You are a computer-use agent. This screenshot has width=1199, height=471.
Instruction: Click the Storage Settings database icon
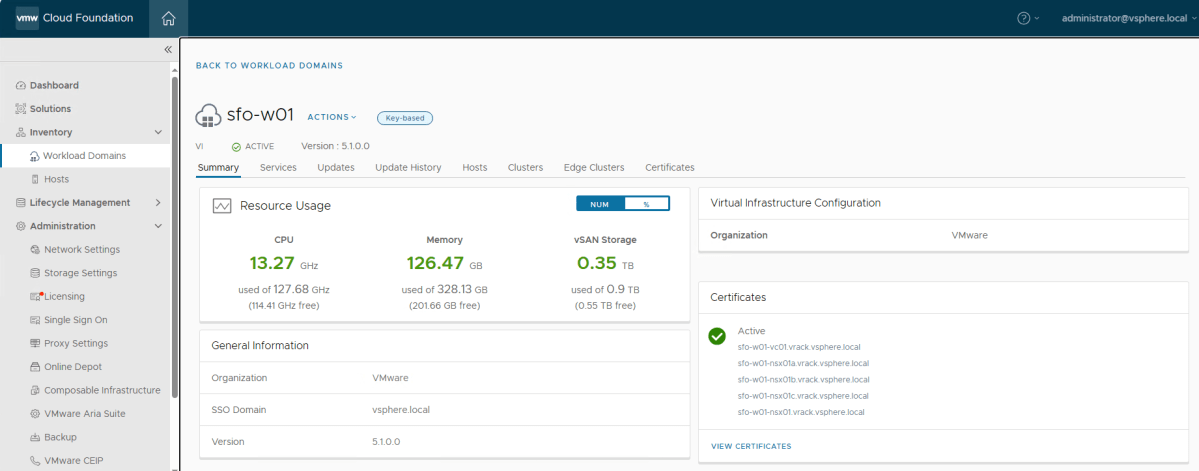(34, 273)
